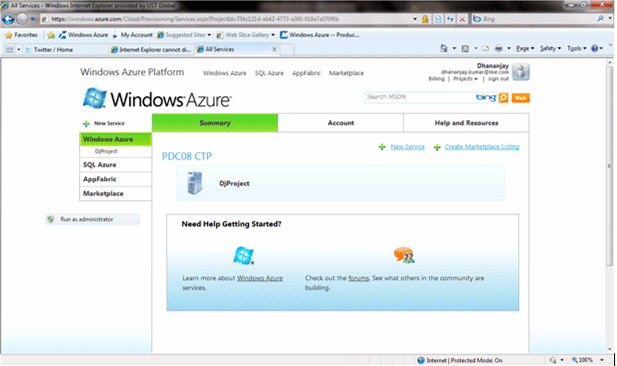This screenshot has width=617, height=366.
Task: Select SQL Azure in the top navigation
Action: [269, 73]
